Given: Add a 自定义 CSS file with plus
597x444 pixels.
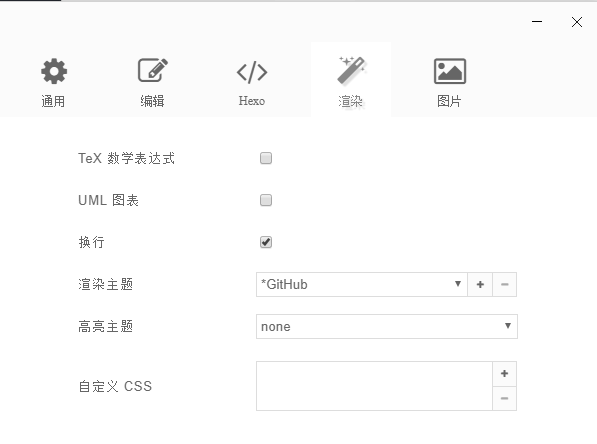Looking at the screenshot, I should 504,374.
